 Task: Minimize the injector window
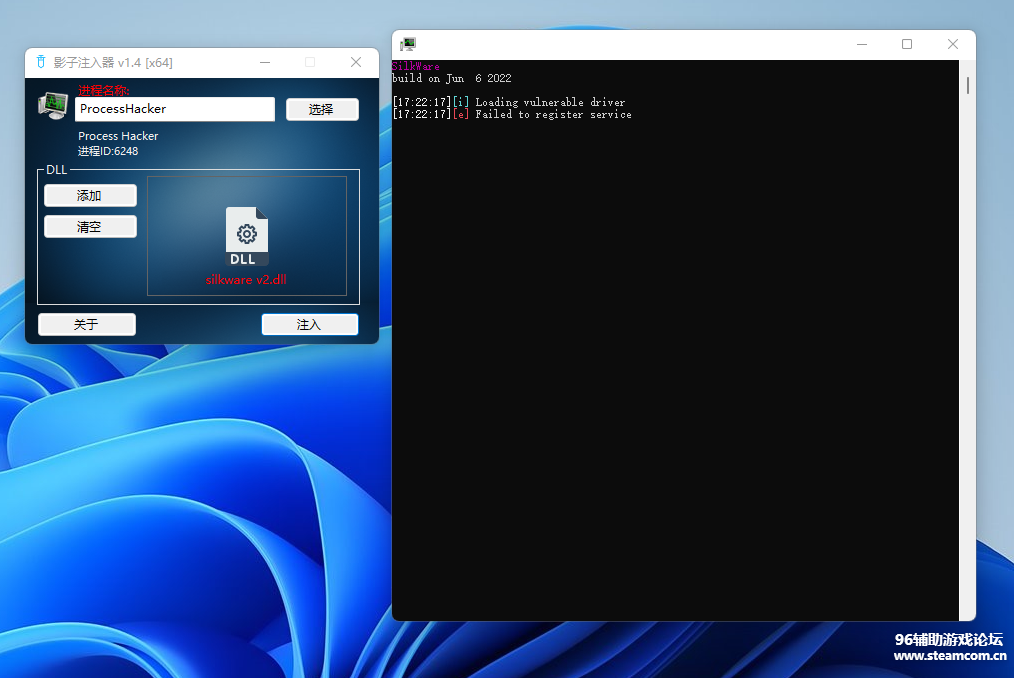[x=265, y=62]
